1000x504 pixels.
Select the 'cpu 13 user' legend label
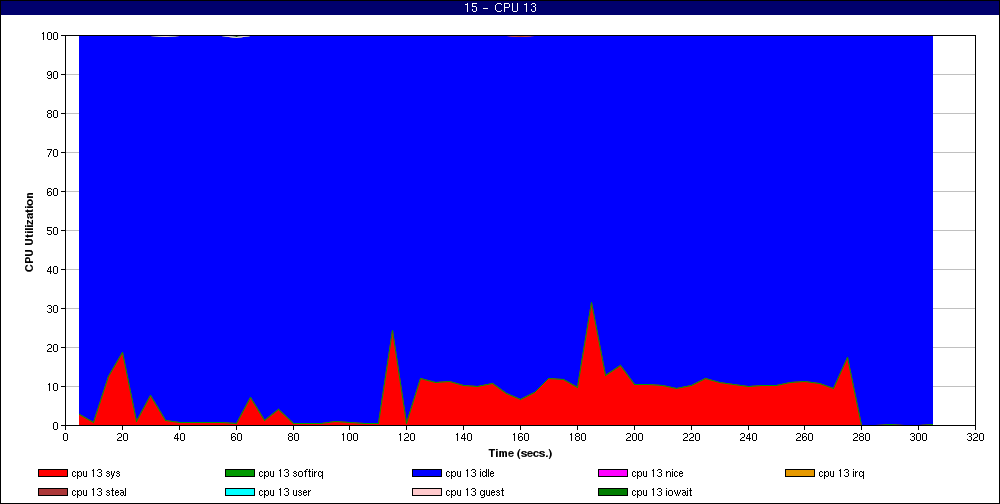(x=284, y=493)
